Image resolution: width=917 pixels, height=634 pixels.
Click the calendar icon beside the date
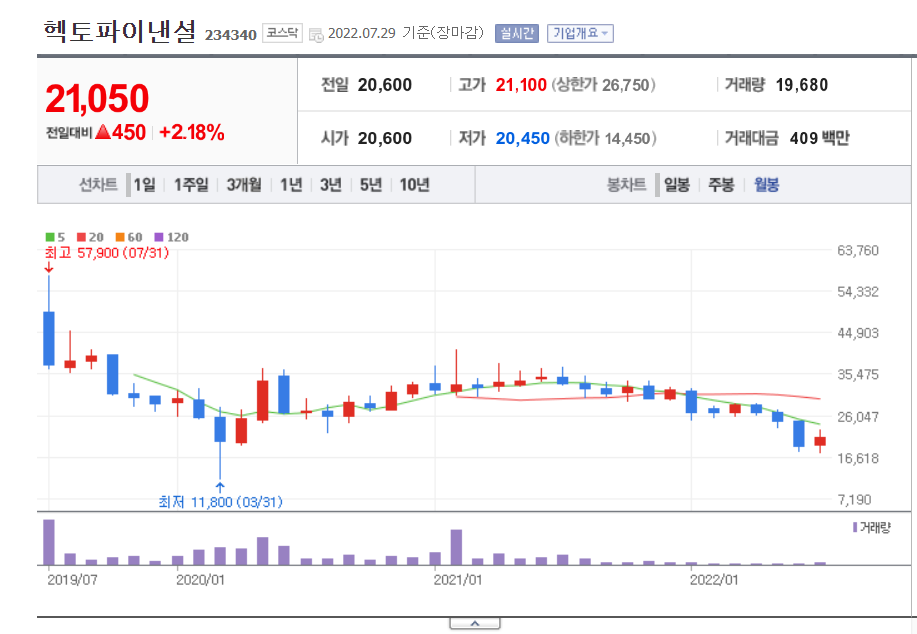click(x=316, y=35)
